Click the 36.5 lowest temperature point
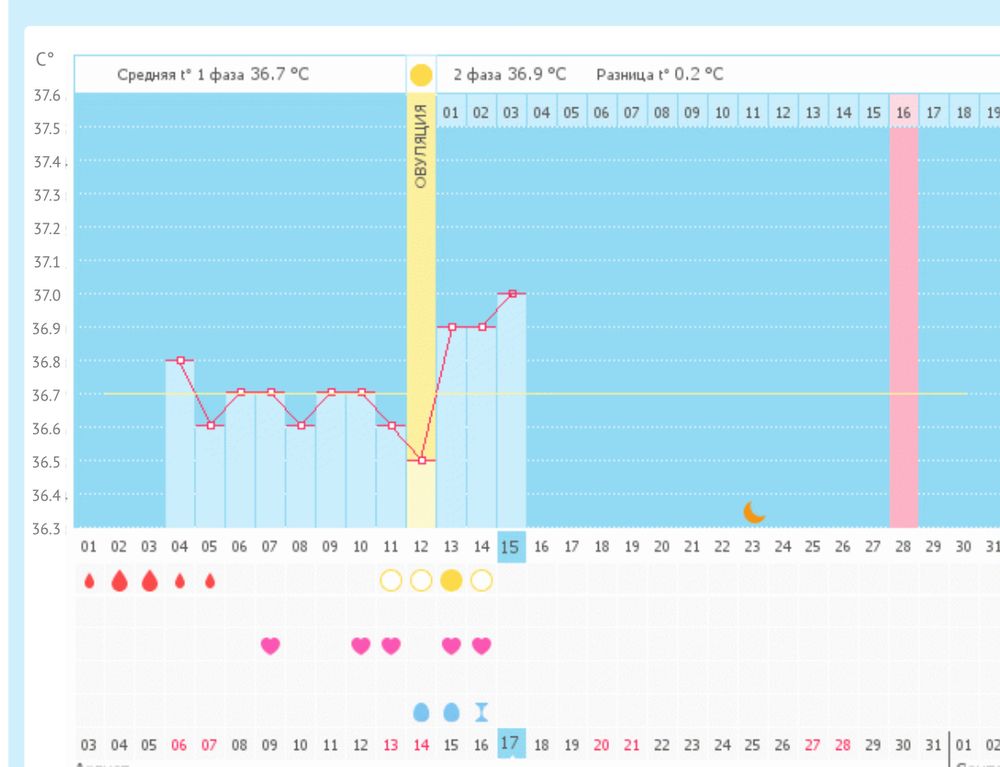Image resolution: width=1000 pixels, height=767 pixels. click(422, 460)
